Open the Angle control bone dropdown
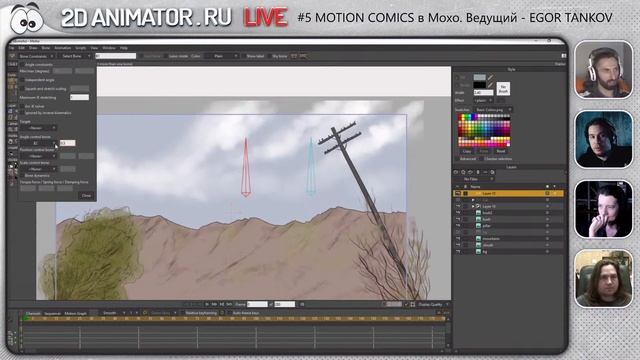The width and height of the screenshot is (640, 360). pyautogui.click(x=38, y=143)
